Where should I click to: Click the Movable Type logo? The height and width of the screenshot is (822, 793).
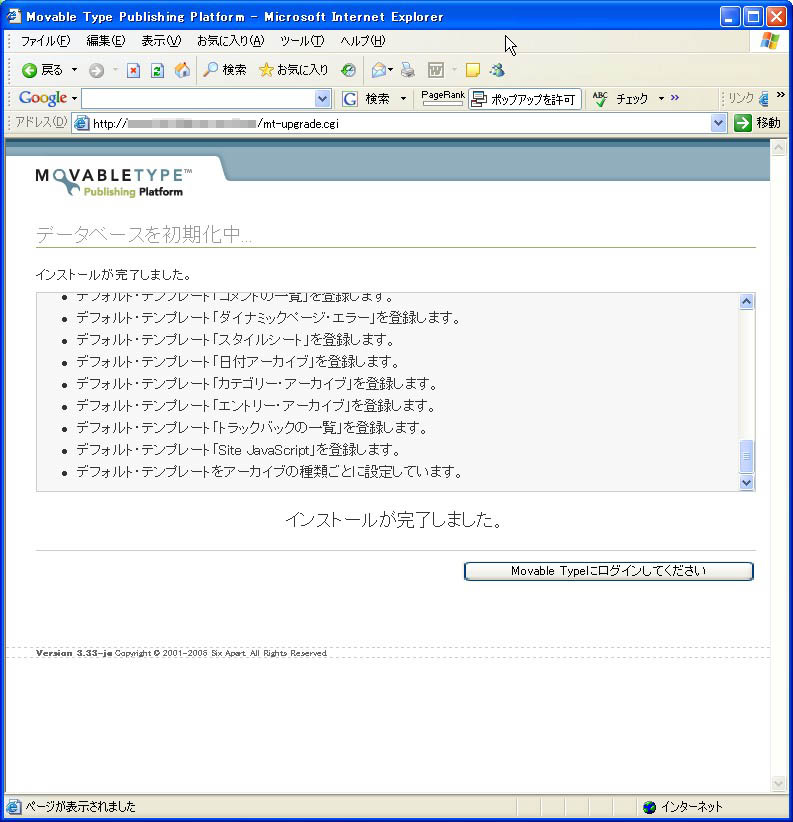(114, 182)
